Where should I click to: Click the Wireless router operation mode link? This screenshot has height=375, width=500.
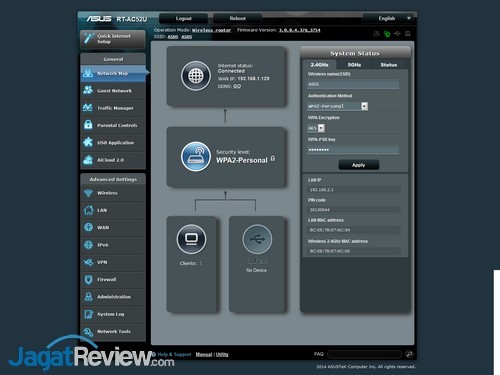pyautogui.click(x=211, y=30)
